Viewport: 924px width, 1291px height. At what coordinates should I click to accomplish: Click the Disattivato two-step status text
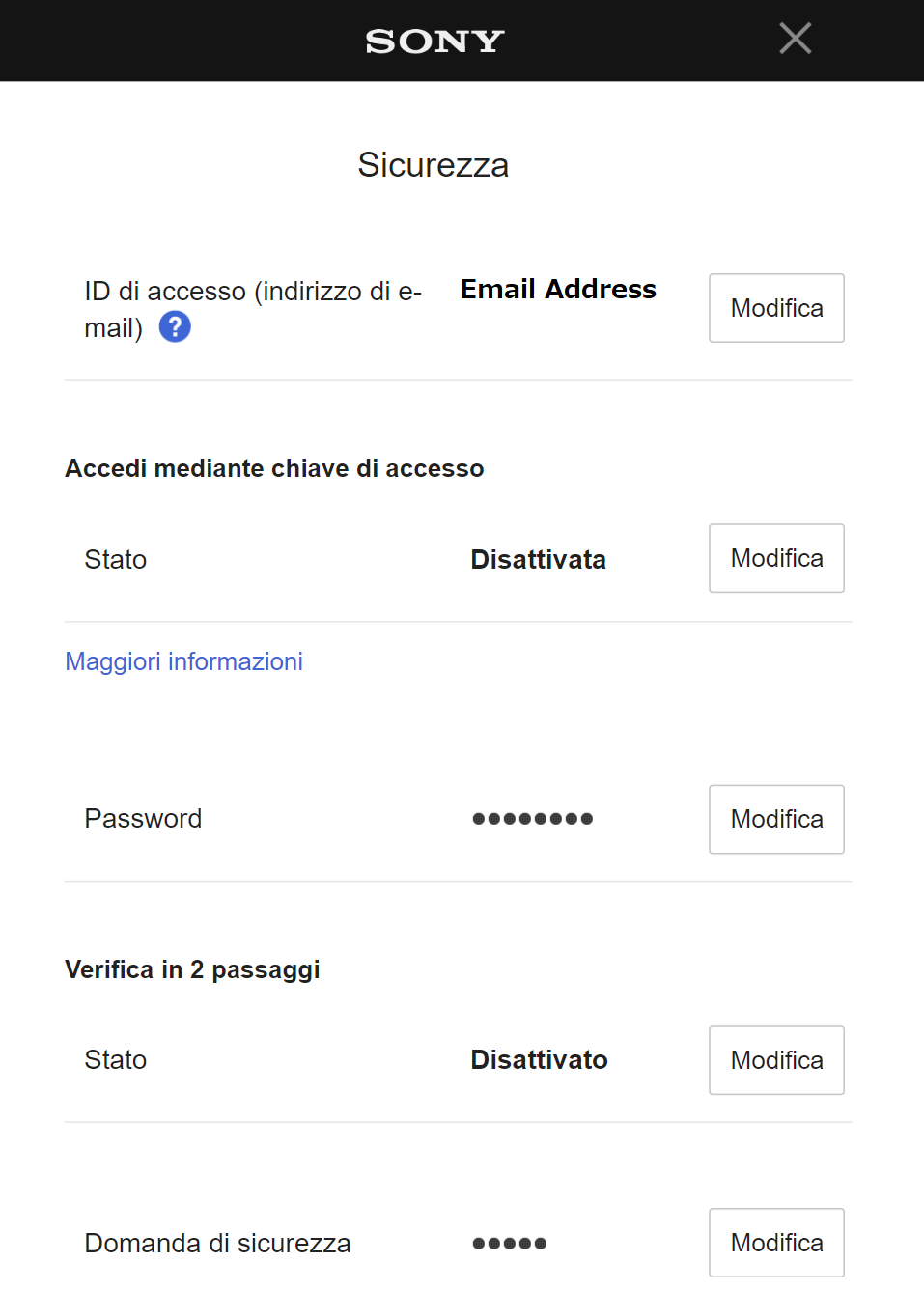pyautogui.click(x=539, y=1060)
